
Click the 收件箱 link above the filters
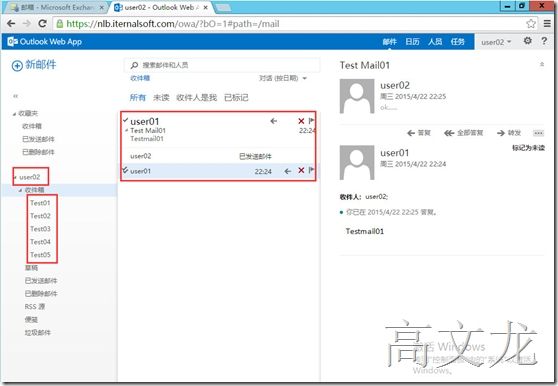[x=140, y=78]
